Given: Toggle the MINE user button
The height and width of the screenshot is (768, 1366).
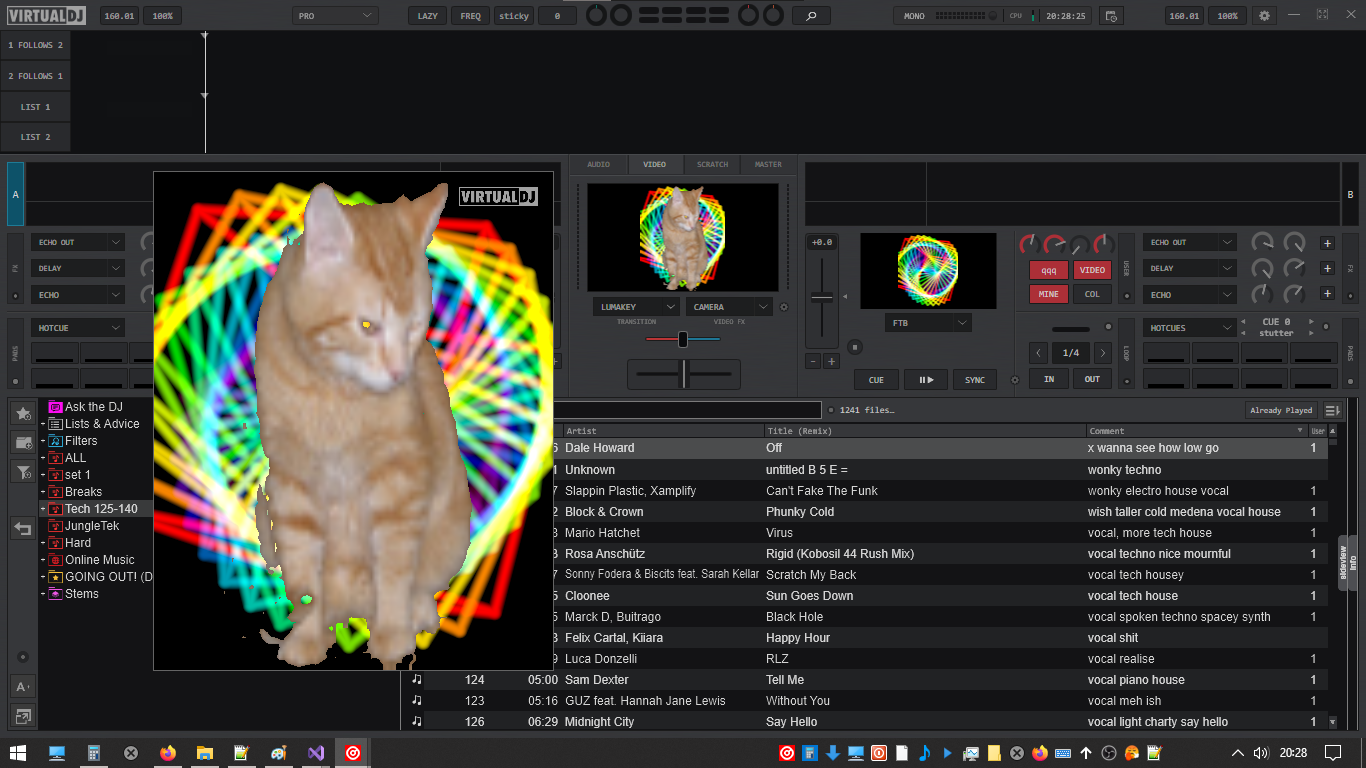Looking at the screenshot, I should point(1049,294).
